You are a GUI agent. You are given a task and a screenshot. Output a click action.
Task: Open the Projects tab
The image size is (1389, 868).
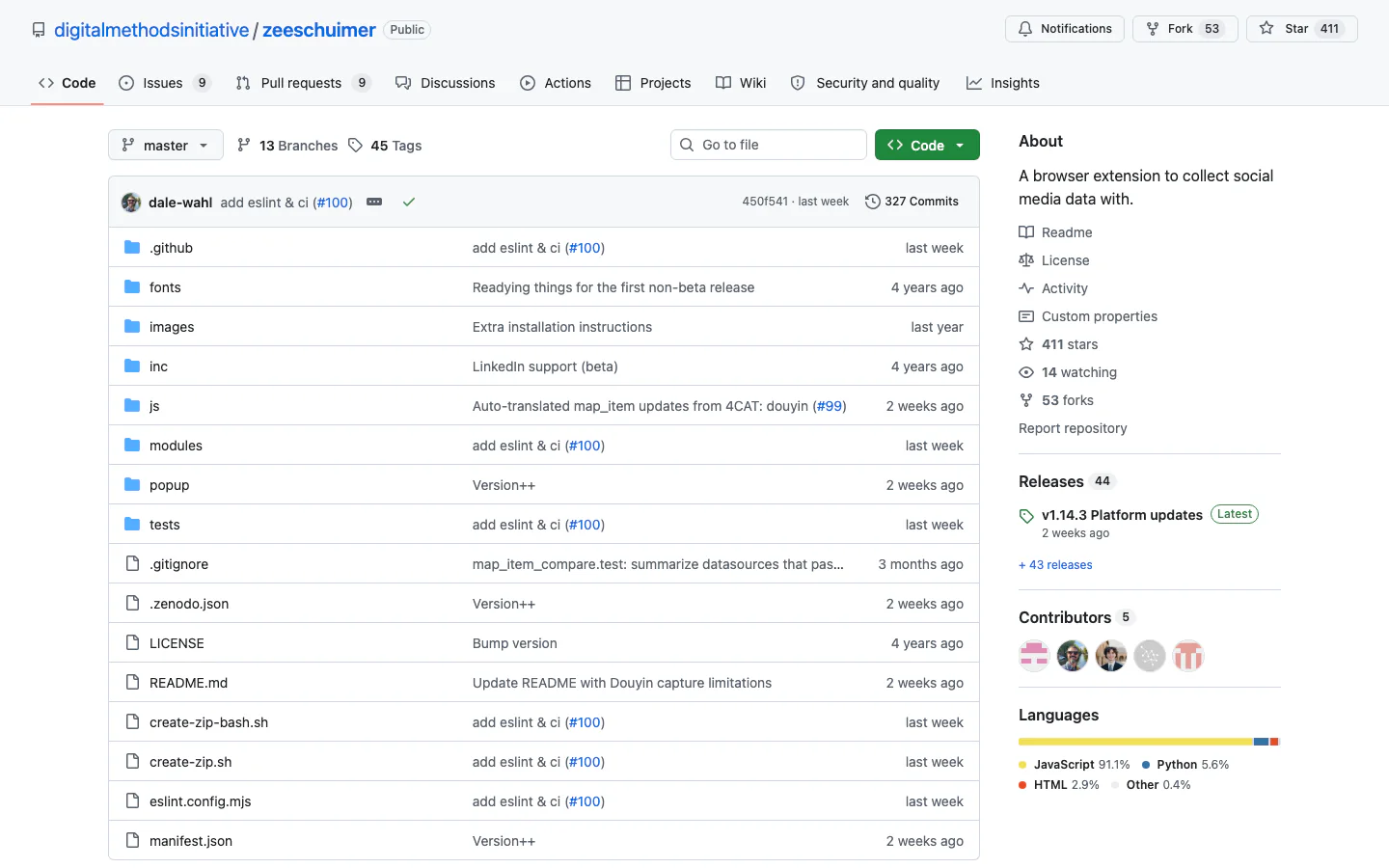click(x=653, y=83)
